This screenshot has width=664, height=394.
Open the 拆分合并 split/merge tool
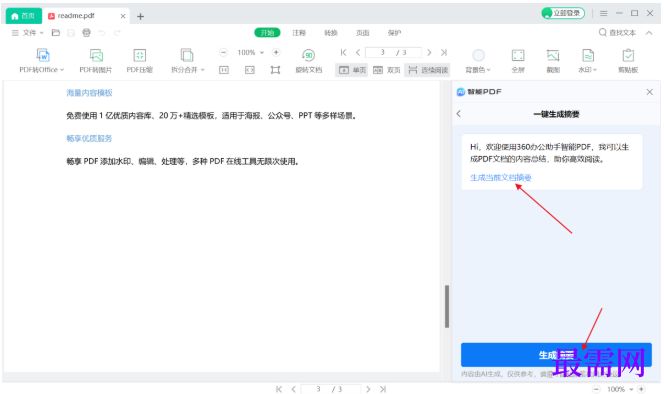pos(187,60)
